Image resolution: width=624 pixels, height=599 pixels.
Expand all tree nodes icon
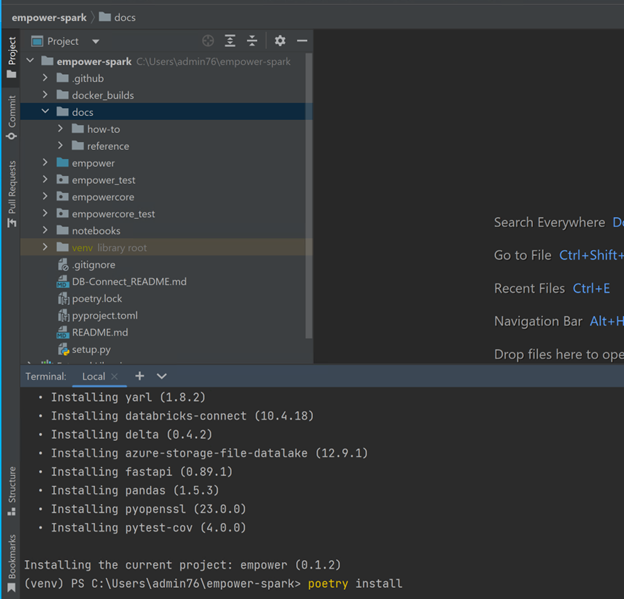[230, 41]
